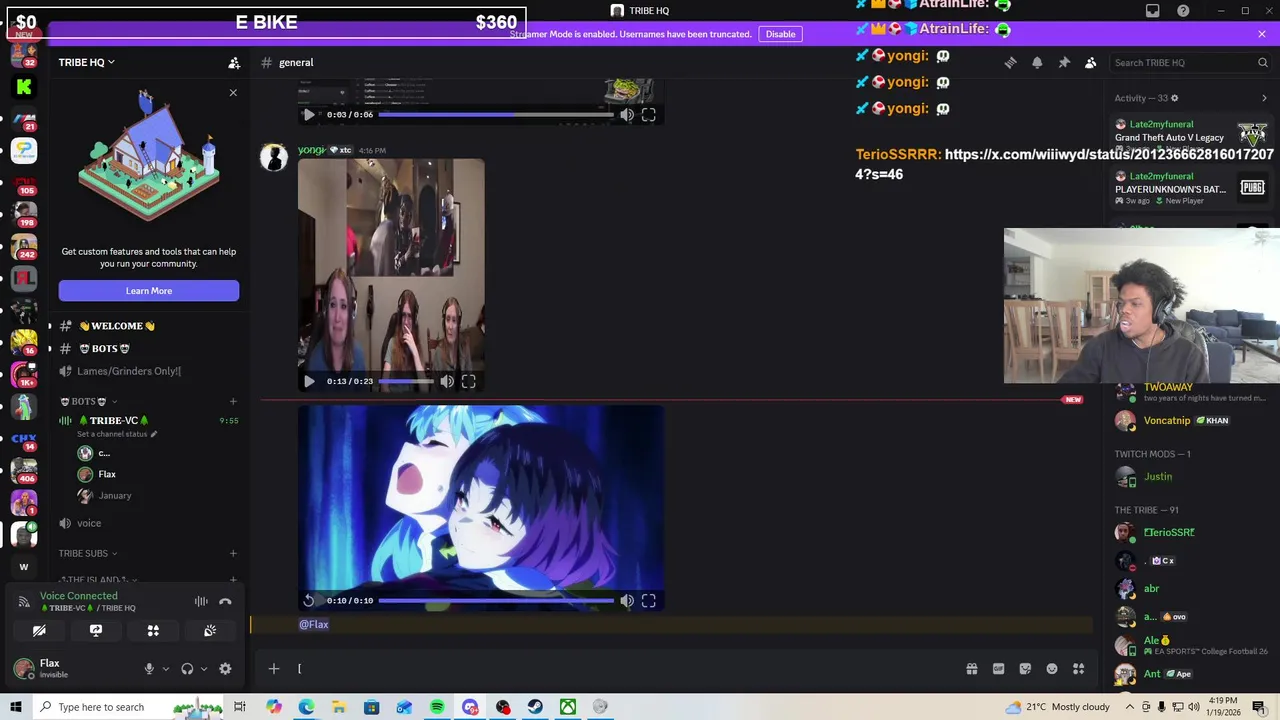Play the 0:13 / 0:23 reaction video

pyautogui.click(x=309, y=381)
